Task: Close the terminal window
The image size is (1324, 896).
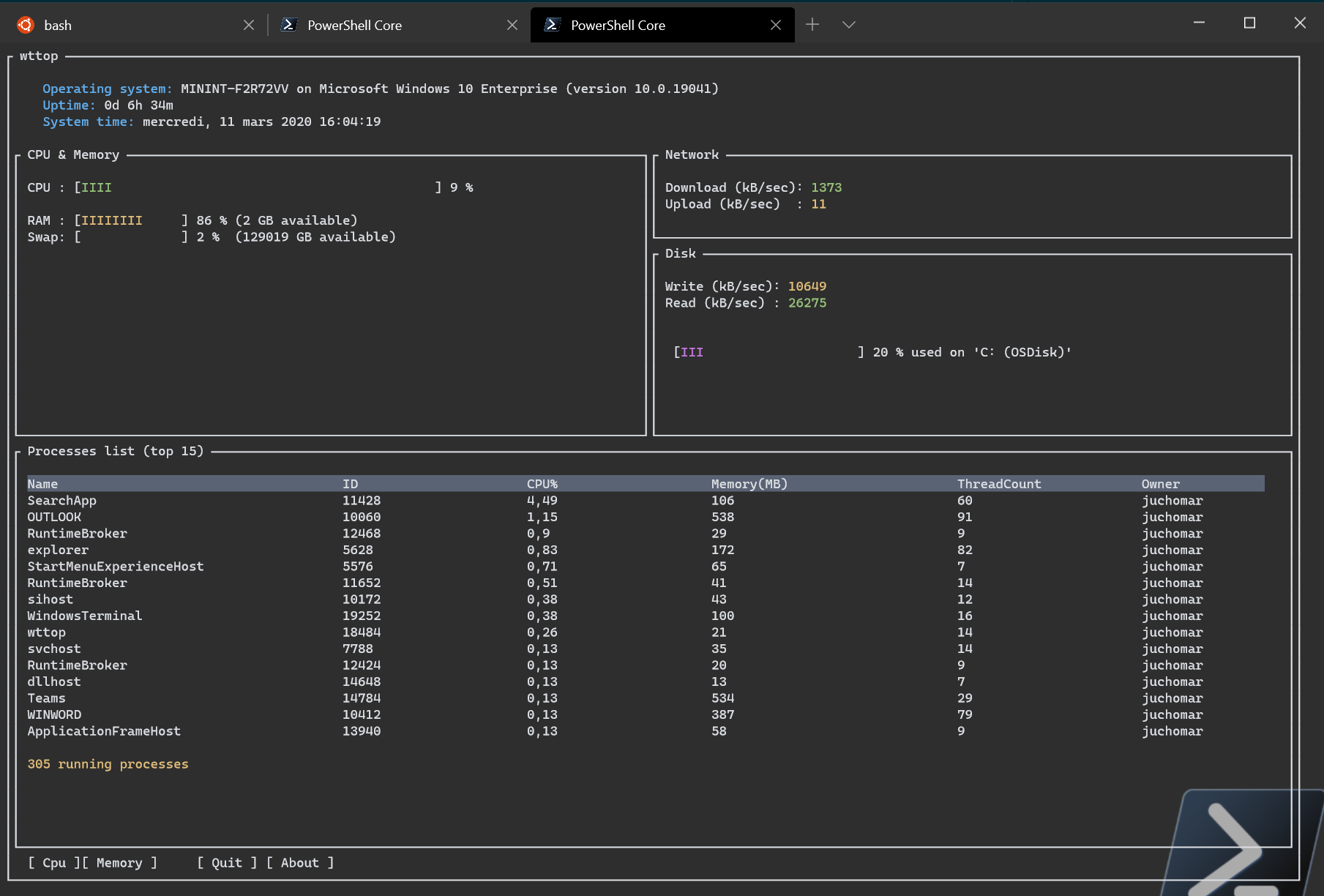Action: [1300, 23]
